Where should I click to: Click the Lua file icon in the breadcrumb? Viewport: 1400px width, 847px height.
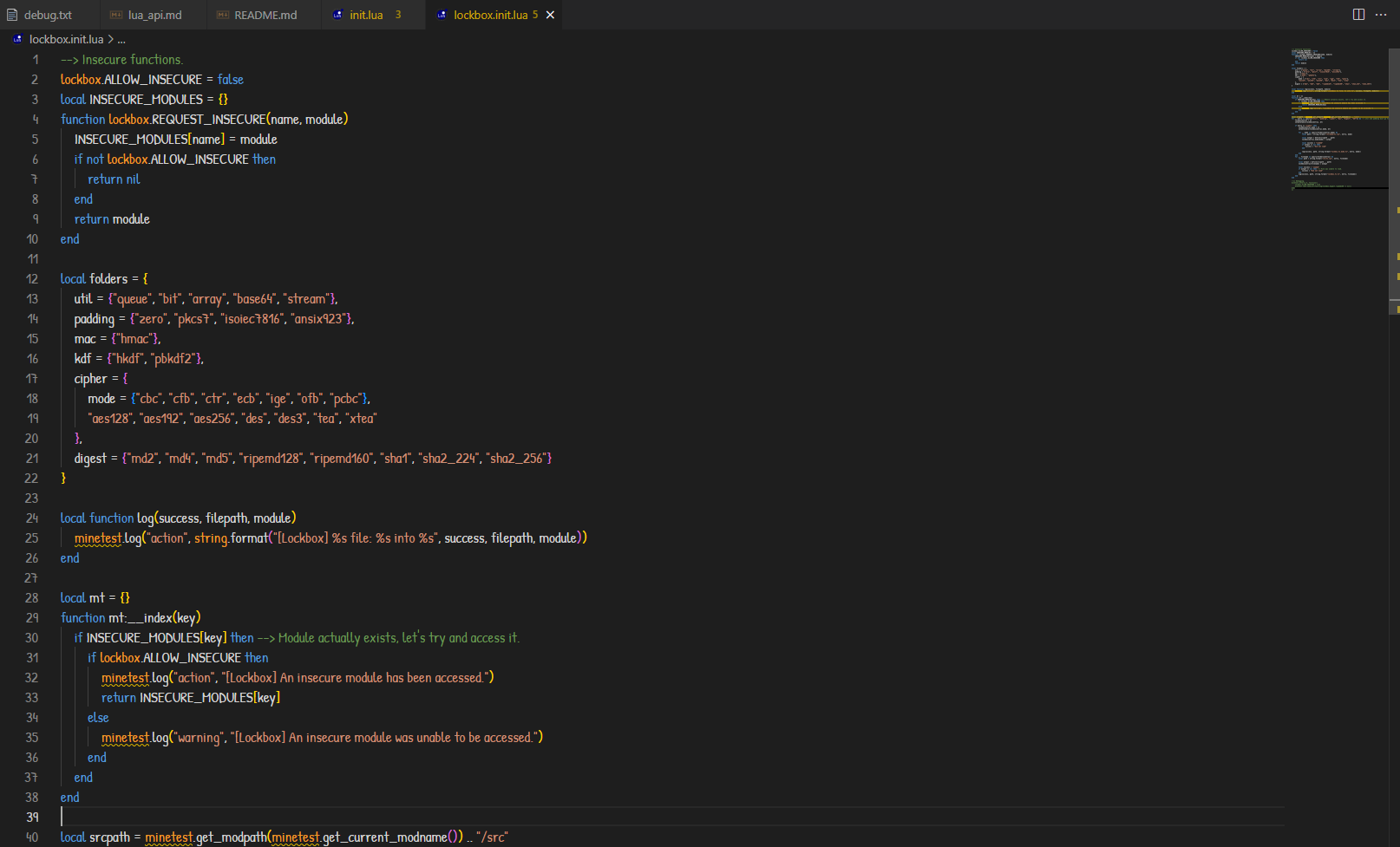click(x=17, y=39)
